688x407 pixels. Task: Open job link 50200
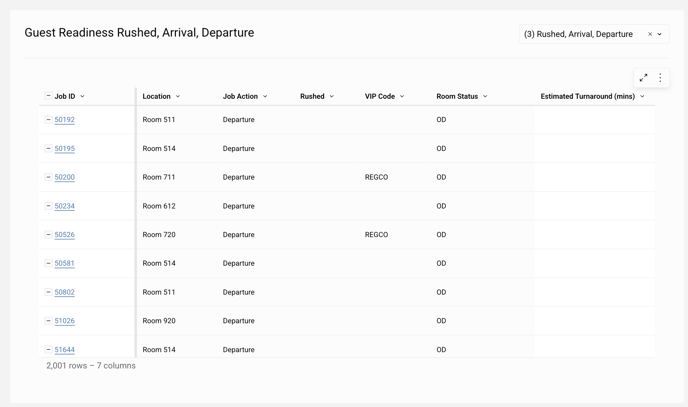click(64, 178)
